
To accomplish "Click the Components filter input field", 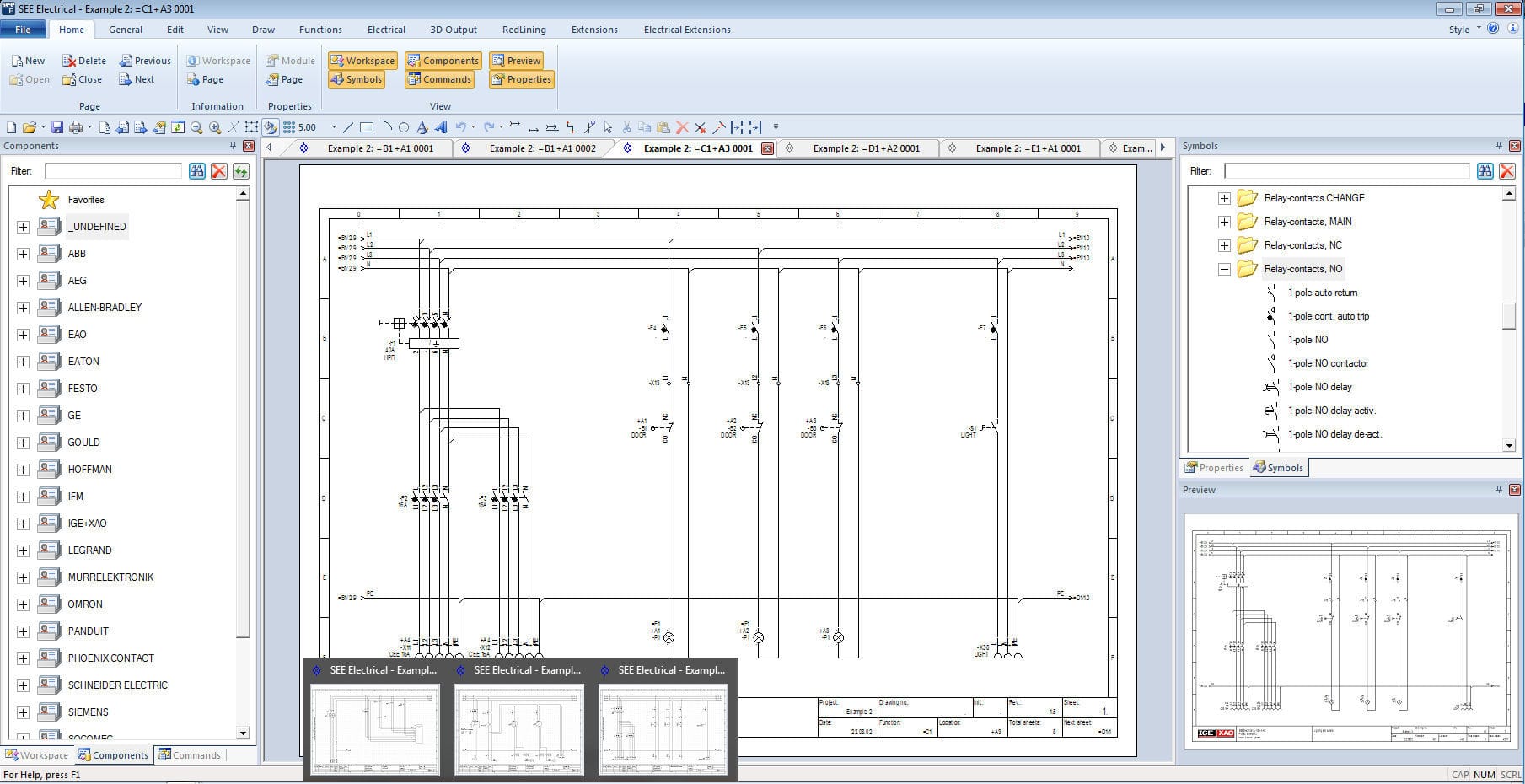I will 113,171.
